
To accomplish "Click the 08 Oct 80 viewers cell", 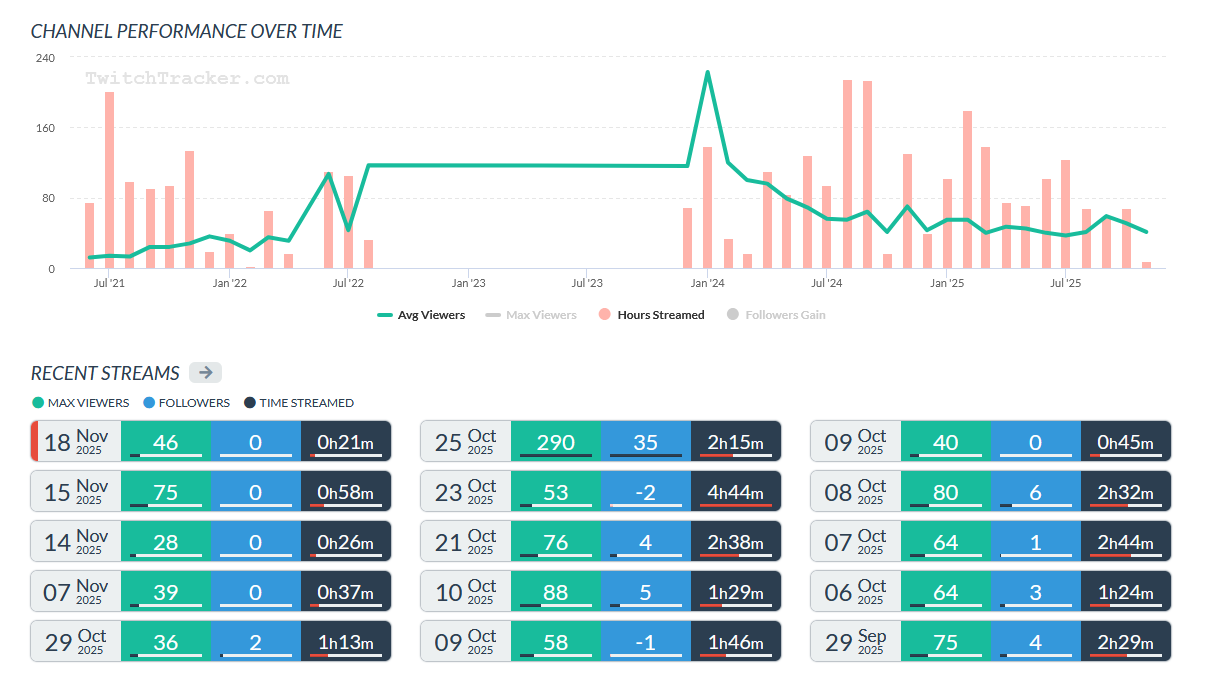I will point(946,491).
